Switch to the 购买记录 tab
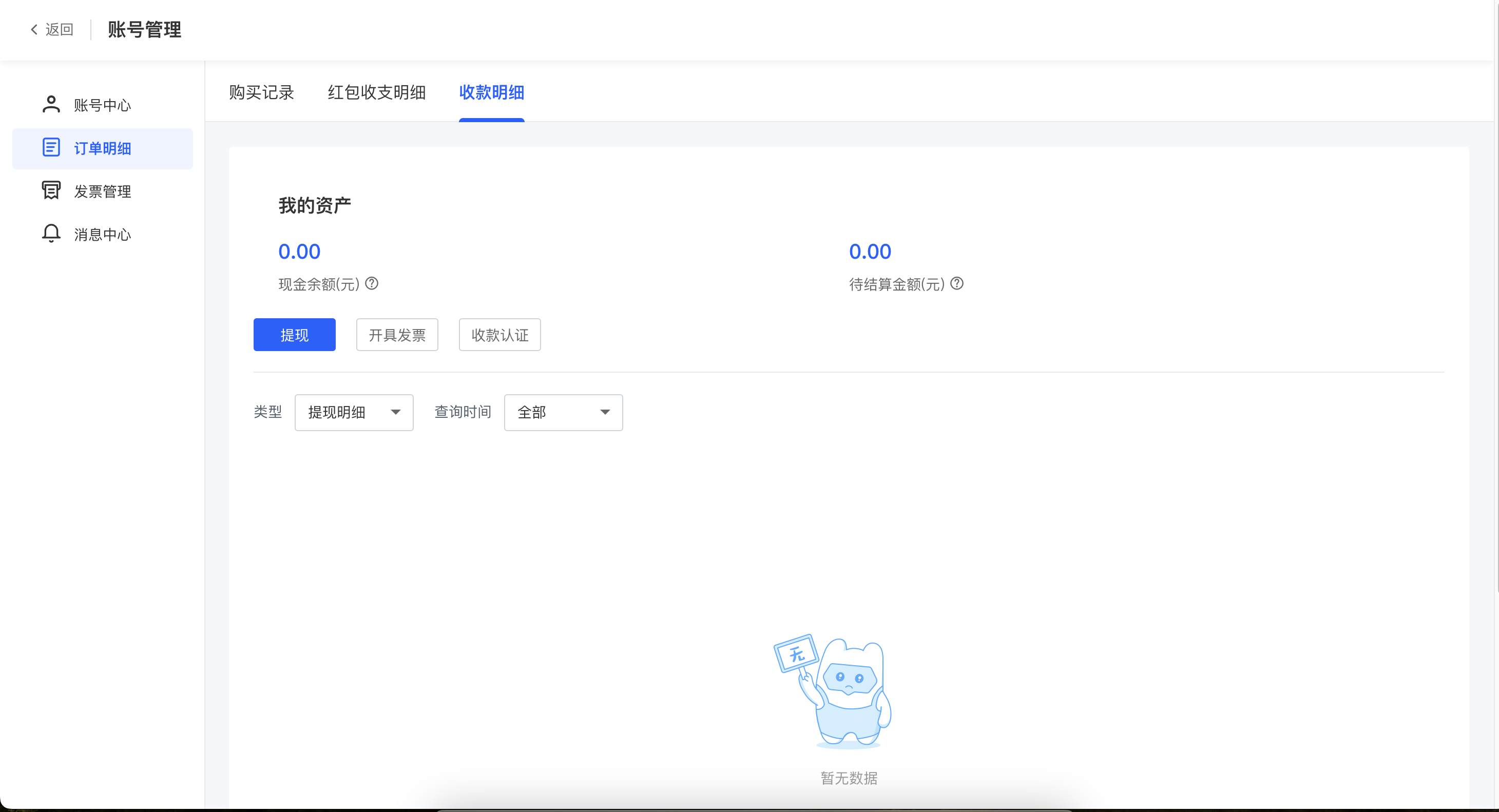Image resolution: width=1499 pixels, height=812 pixels. click(x=261, y=92)
